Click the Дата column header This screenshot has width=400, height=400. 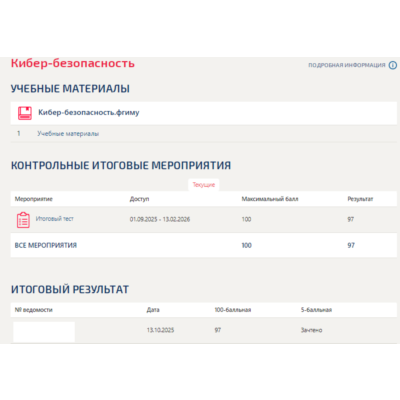point(153,310)
